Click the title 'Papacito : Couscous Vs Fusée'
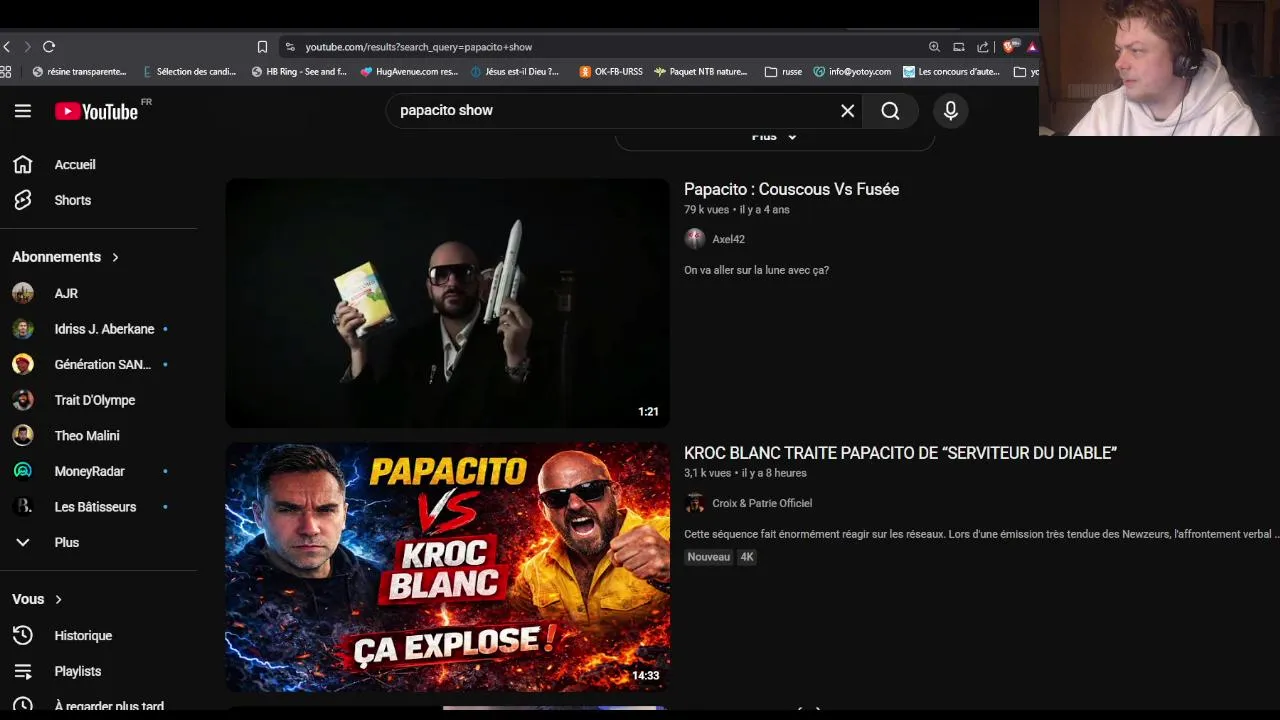Image resolution: width=1280 pixels, height=720 pixels. pos(791,189)
